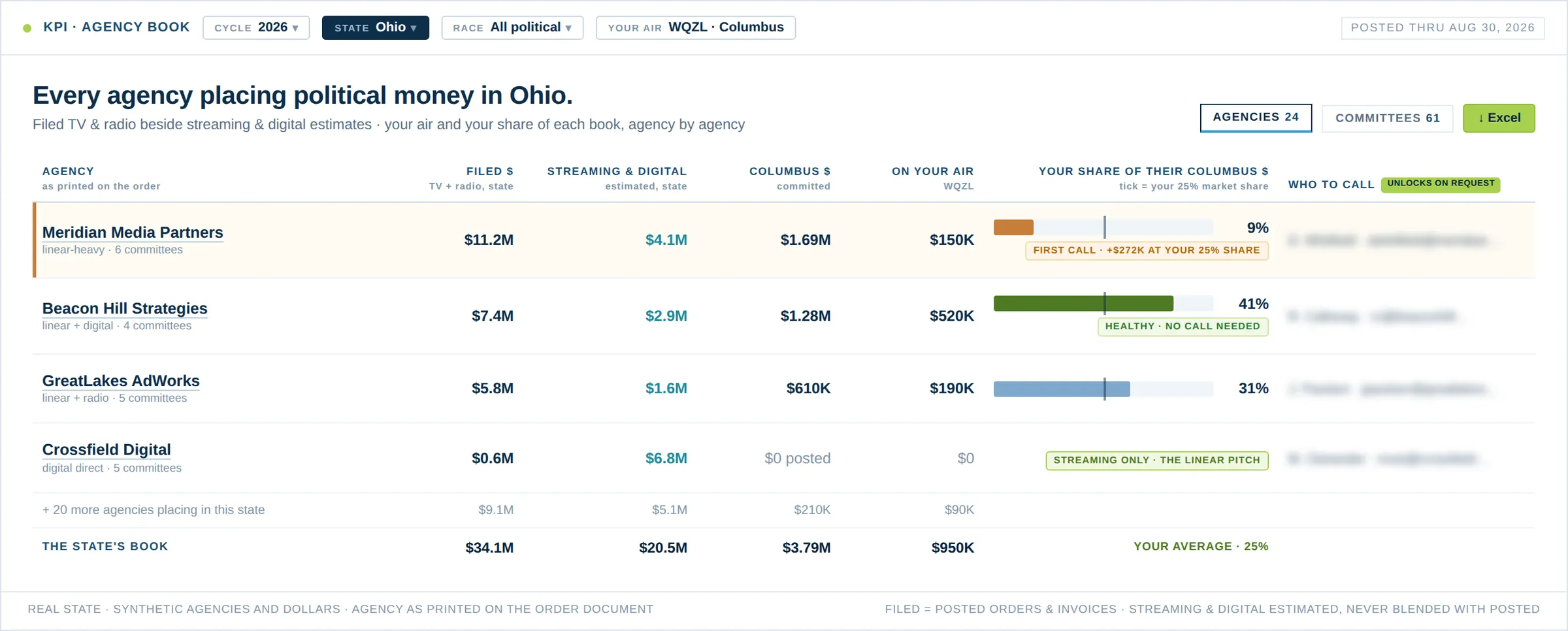The height and width of the screenshot is (631, 1568).
Task: Click GreatLakes AdWorks' blurred contact info
Action: 1392,389
